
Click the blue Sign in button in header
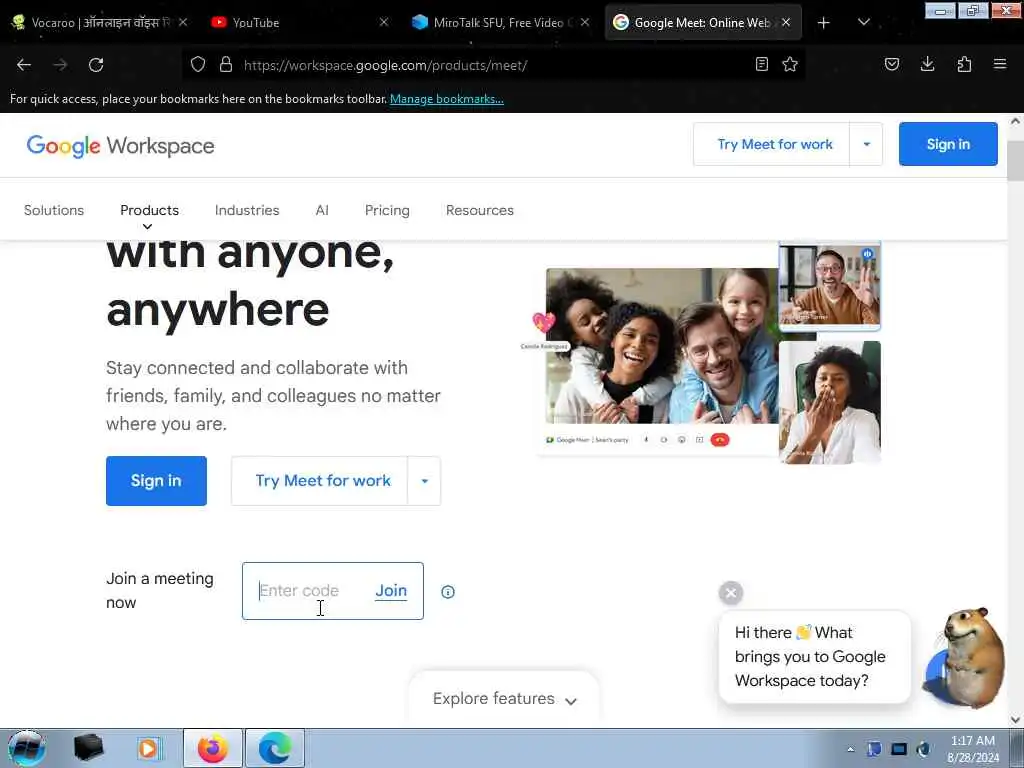point(948,144)
